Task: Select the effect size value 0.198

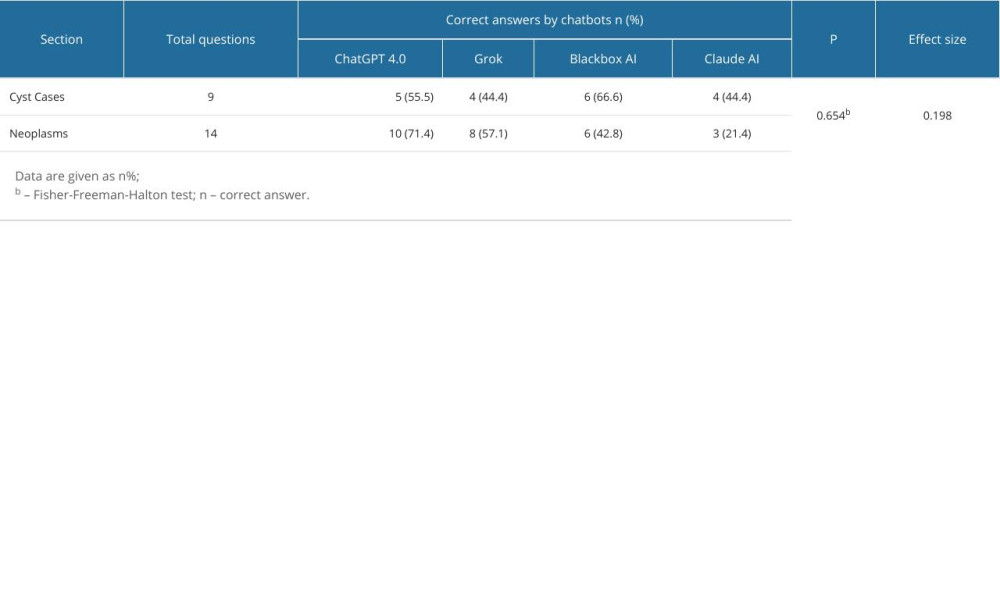Action: (937, 115)
